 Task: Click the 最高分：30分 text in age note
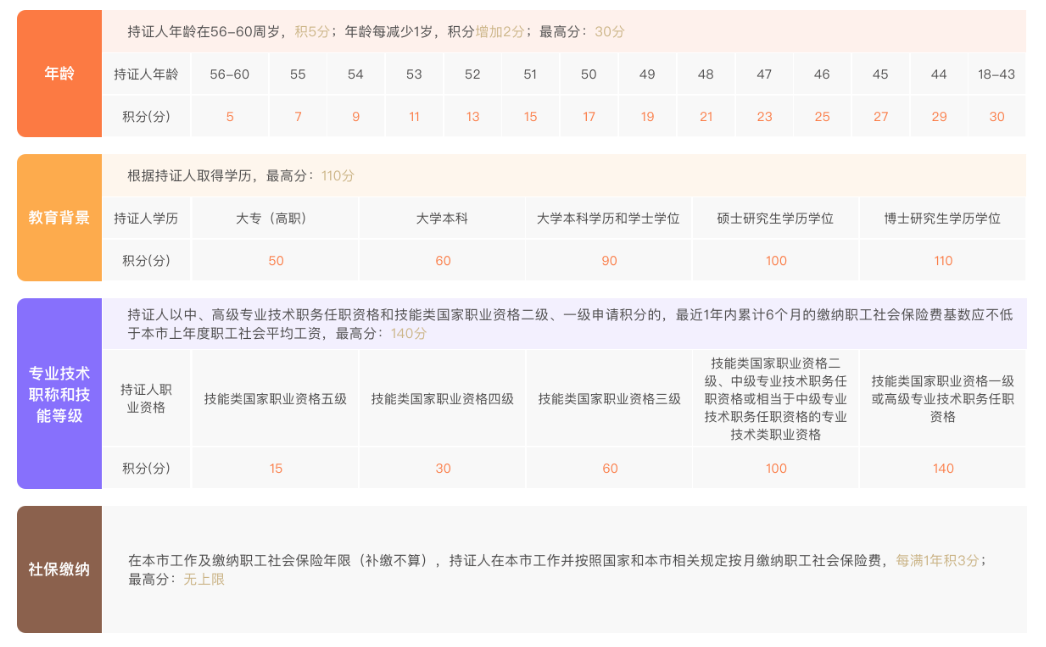pyautogui.click(x=582, y=31)
